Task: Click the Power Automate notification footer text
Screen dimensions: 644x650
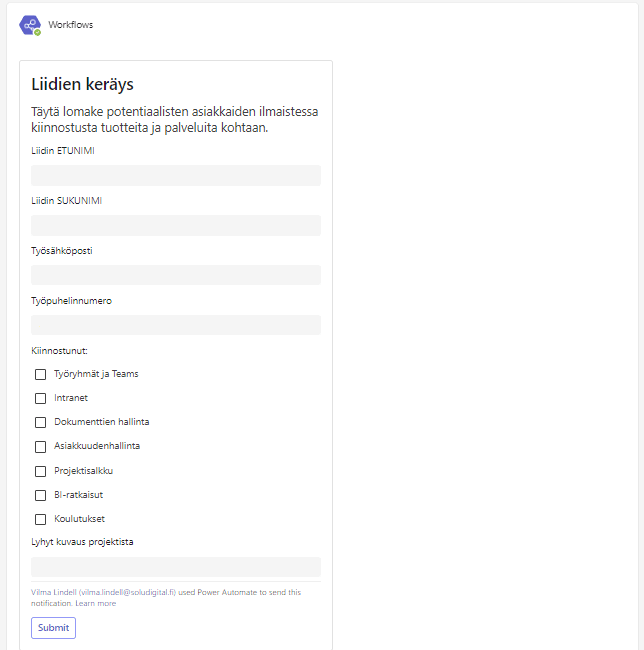Action: point(165,592)
